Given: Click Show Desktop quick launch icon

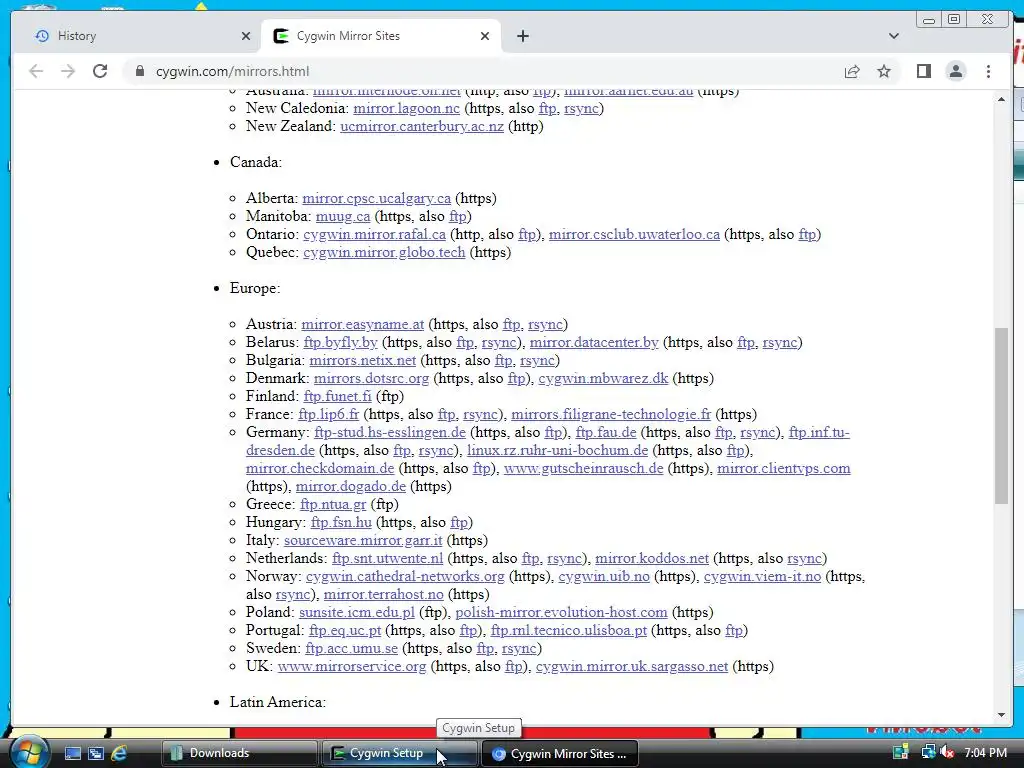Looking at the screenshot, I should pyautogui.click(x=72, y=753).
